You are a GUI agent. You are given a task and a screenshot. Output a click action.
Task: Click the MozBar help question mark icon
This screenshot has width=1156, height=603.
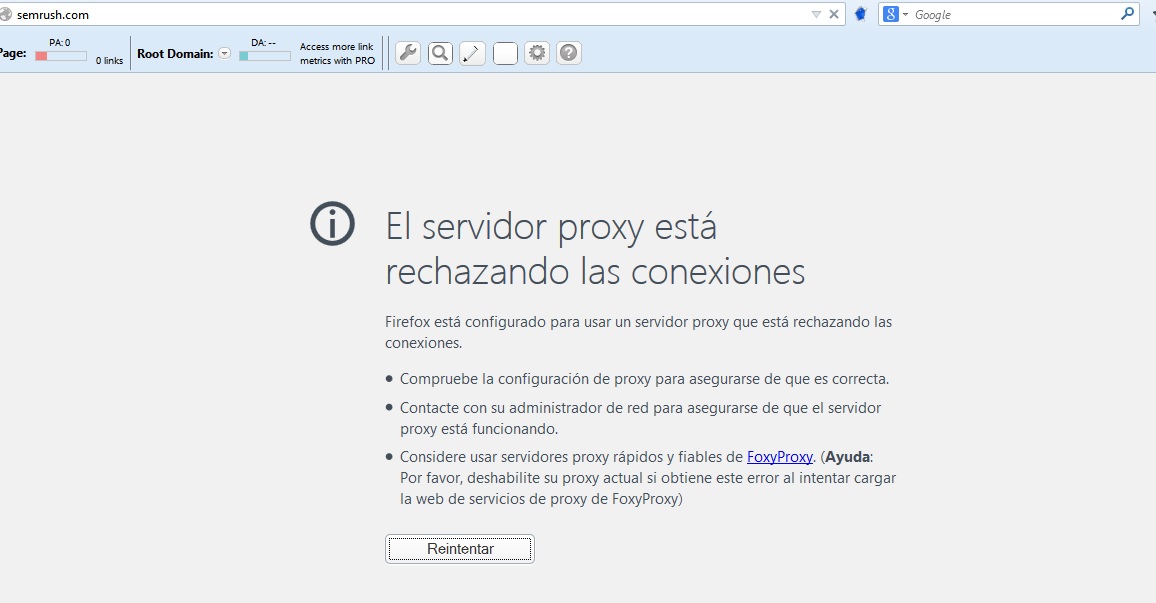pos(569,53)
